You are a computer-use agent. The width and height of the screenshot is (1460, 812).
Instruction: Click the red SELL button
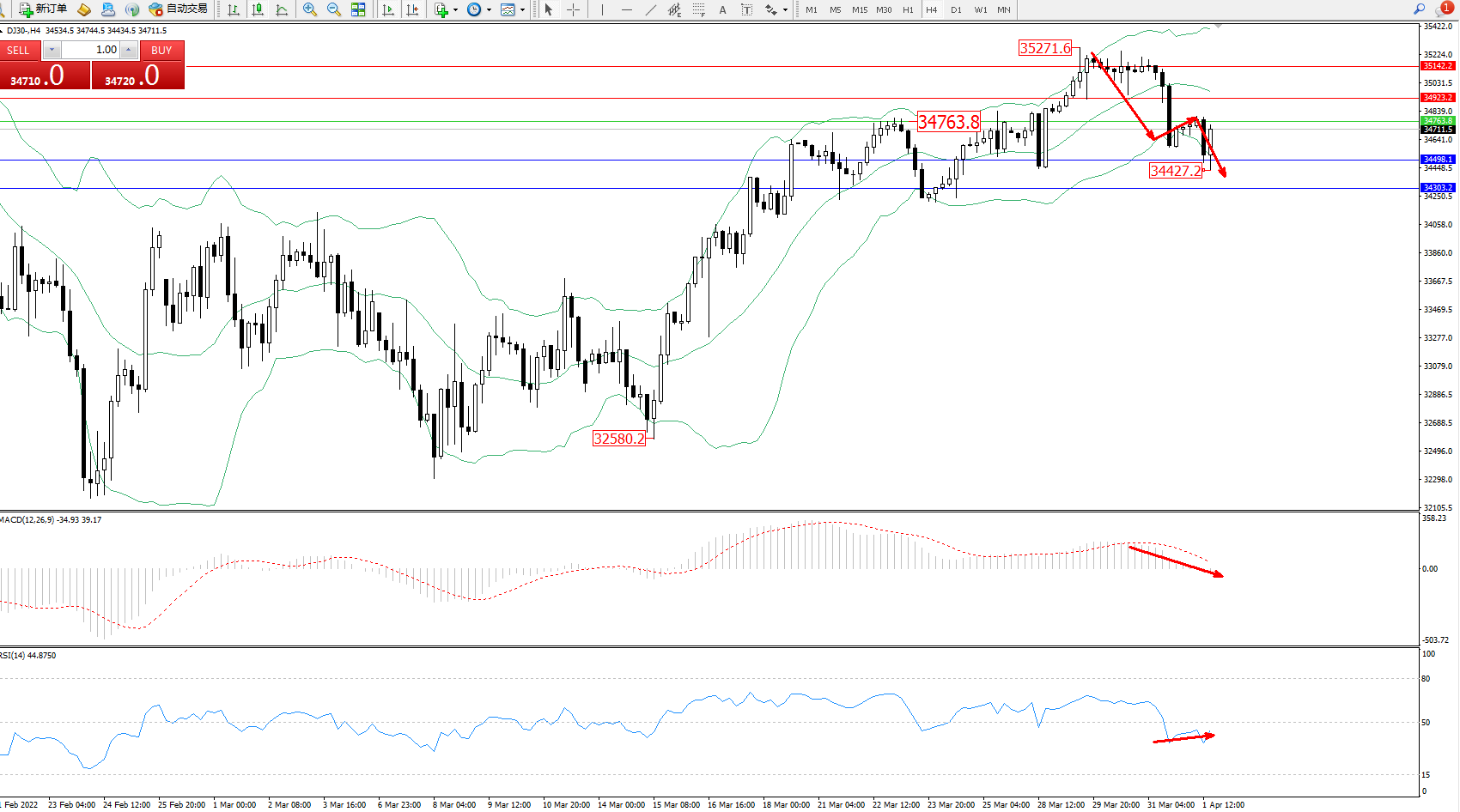(x=19, y=51)
